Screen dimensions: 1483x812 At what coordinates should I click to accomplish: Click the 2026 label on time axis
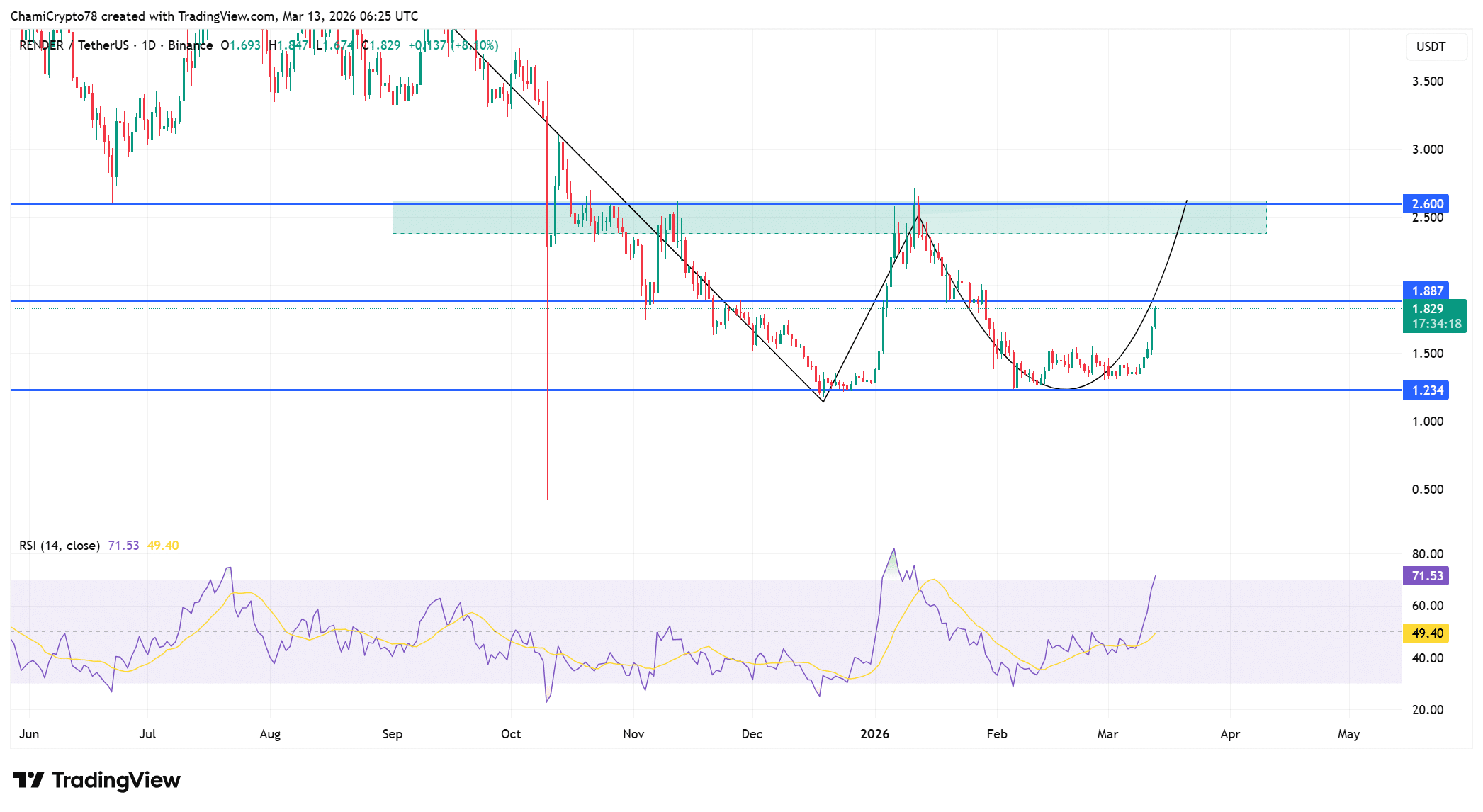(874, 734)
